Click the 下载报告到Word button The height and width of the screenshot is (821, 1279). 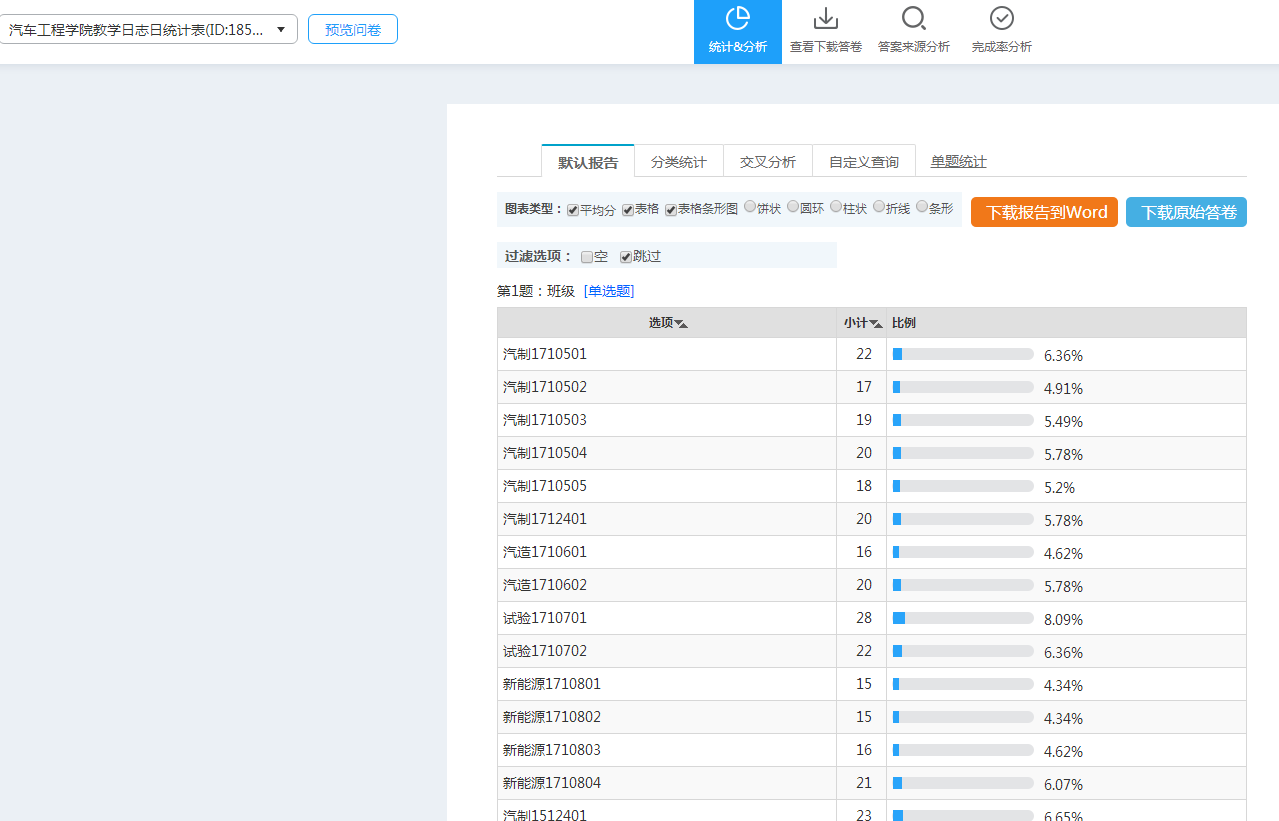[x=1044, y=212]
